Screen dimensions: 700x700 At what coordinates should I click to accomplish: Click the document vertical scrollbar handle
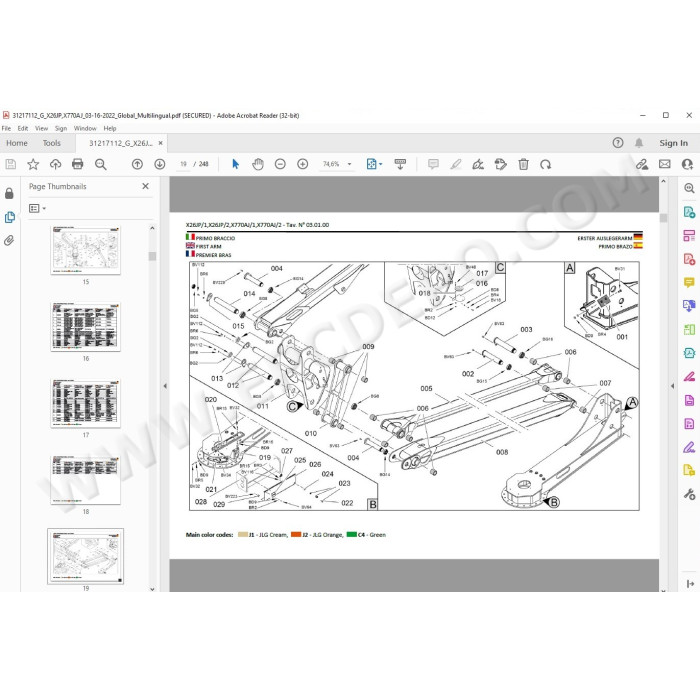[x=663, y=218]
